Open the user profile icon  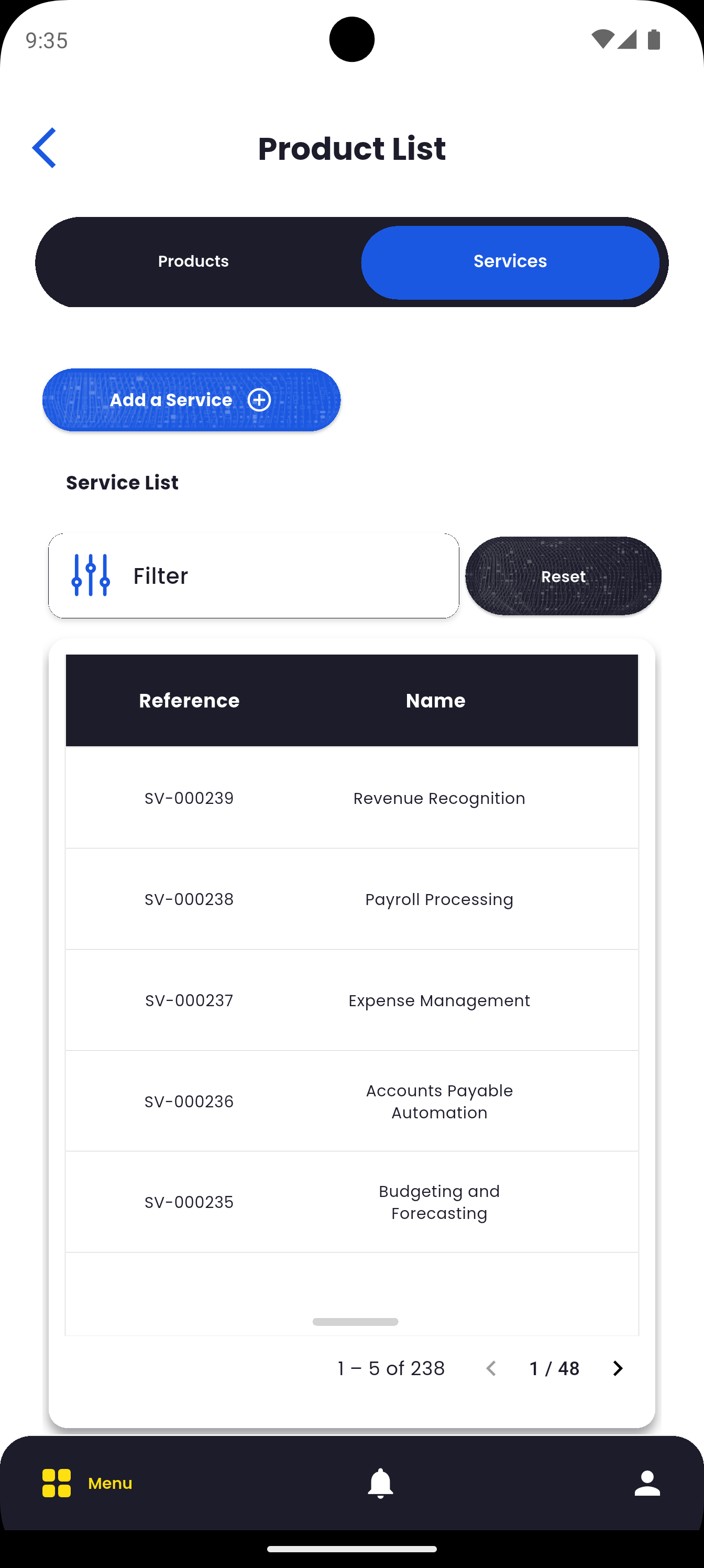(x=647, y=1483)
